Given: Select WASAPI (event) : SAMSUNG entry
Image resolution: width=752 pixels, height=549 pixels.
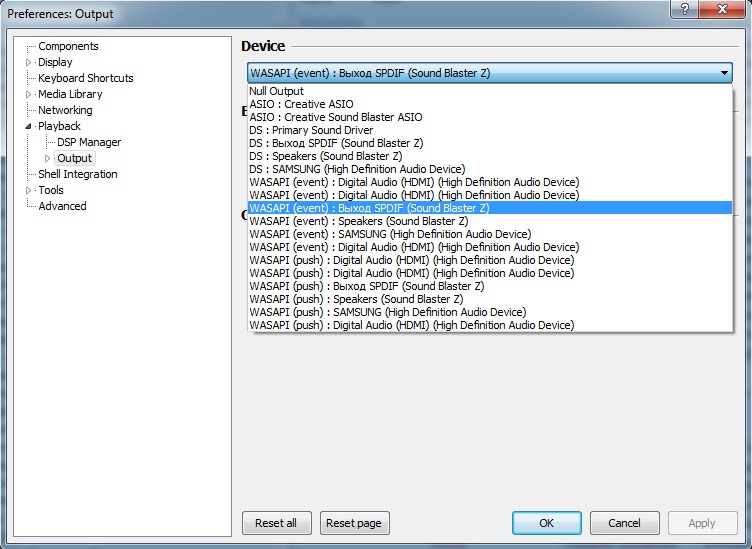Looking at the screenshot, I should (490, 234).
